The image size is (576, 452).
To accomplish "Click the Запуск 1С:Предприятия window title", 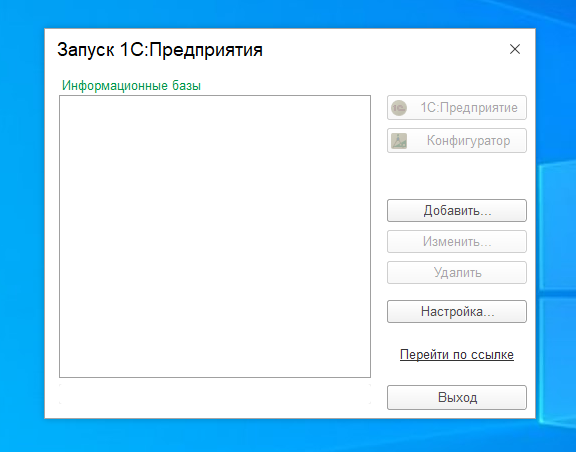I will coord(160,50).
